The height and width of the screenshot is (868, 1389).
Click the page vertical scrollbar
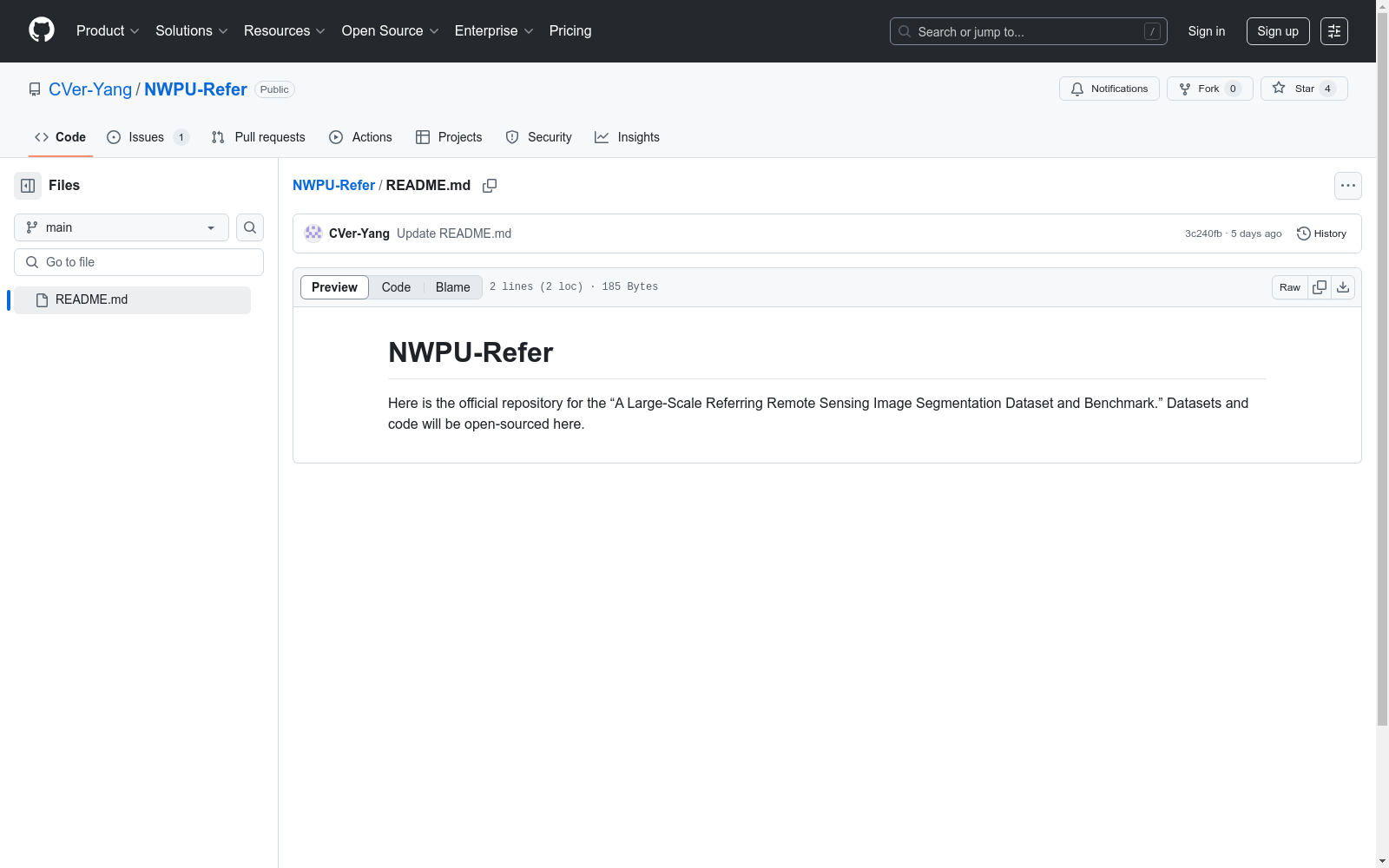[1382, 391]
